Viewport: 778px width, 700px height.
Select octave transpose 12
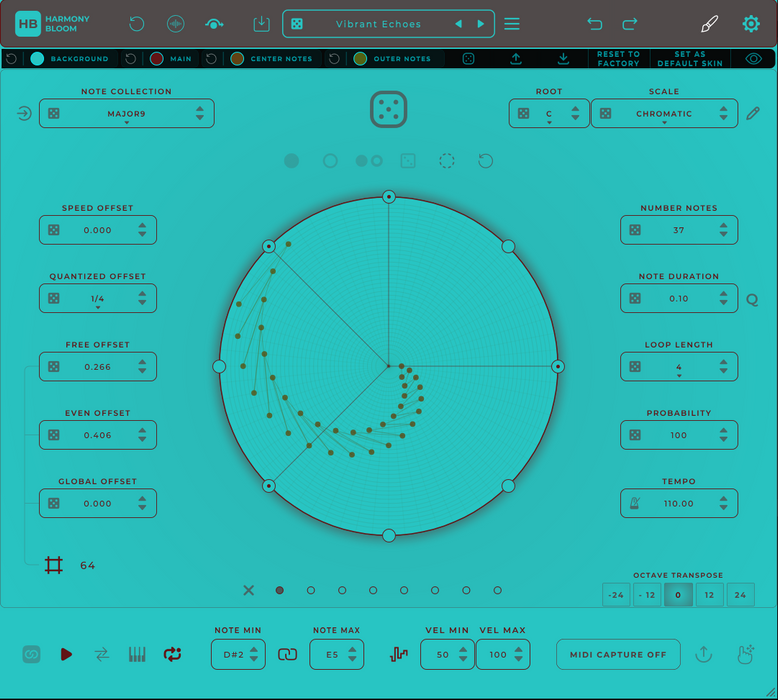pyautogui.click(x=709, y=595)
